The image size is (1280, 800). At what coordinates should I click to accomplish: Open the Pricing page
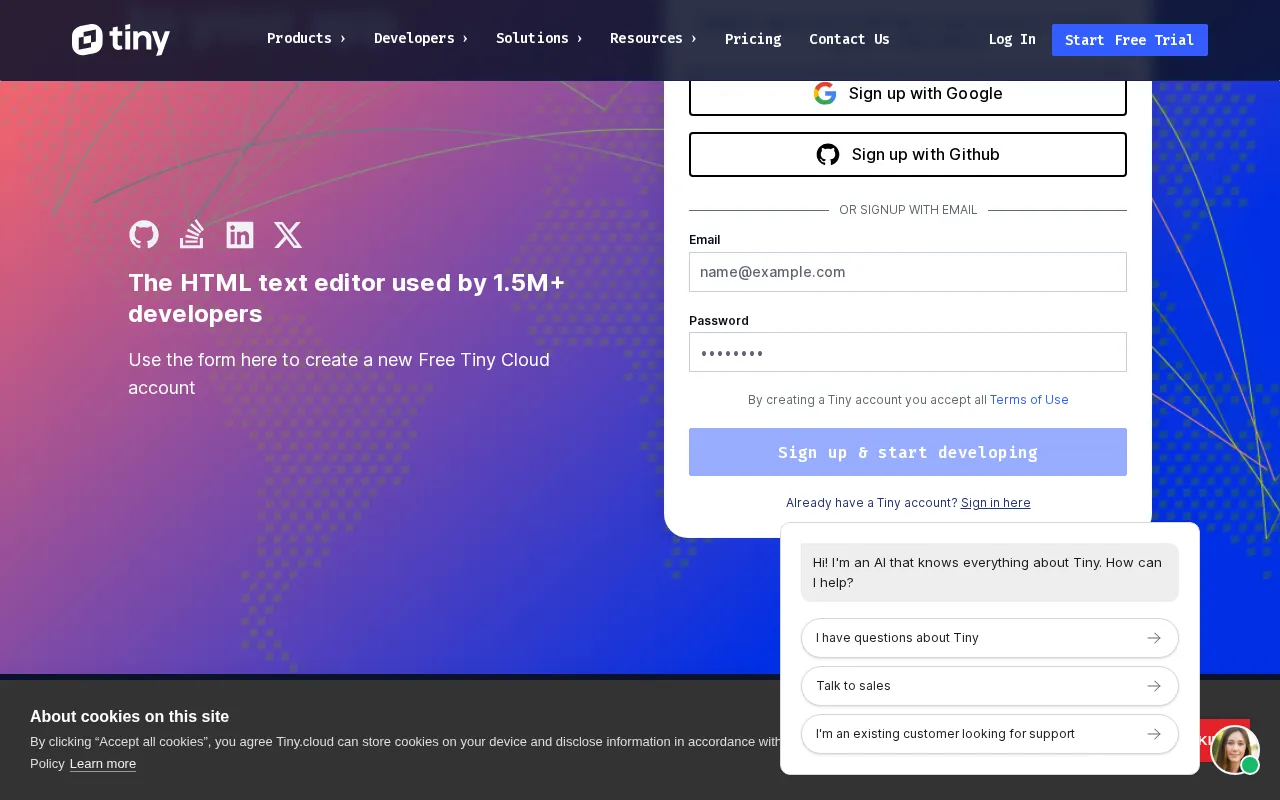[753, 39]
